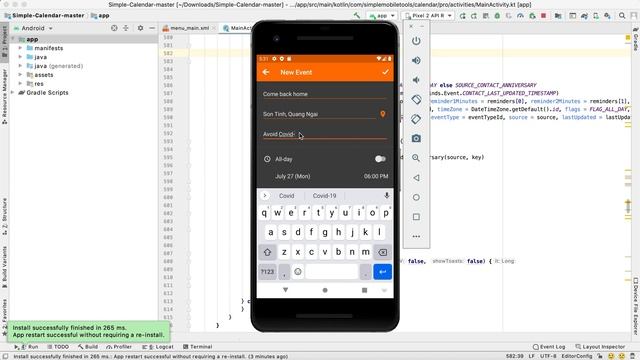Expand the res folder
The image size is (640, 360).
[20, 84]
